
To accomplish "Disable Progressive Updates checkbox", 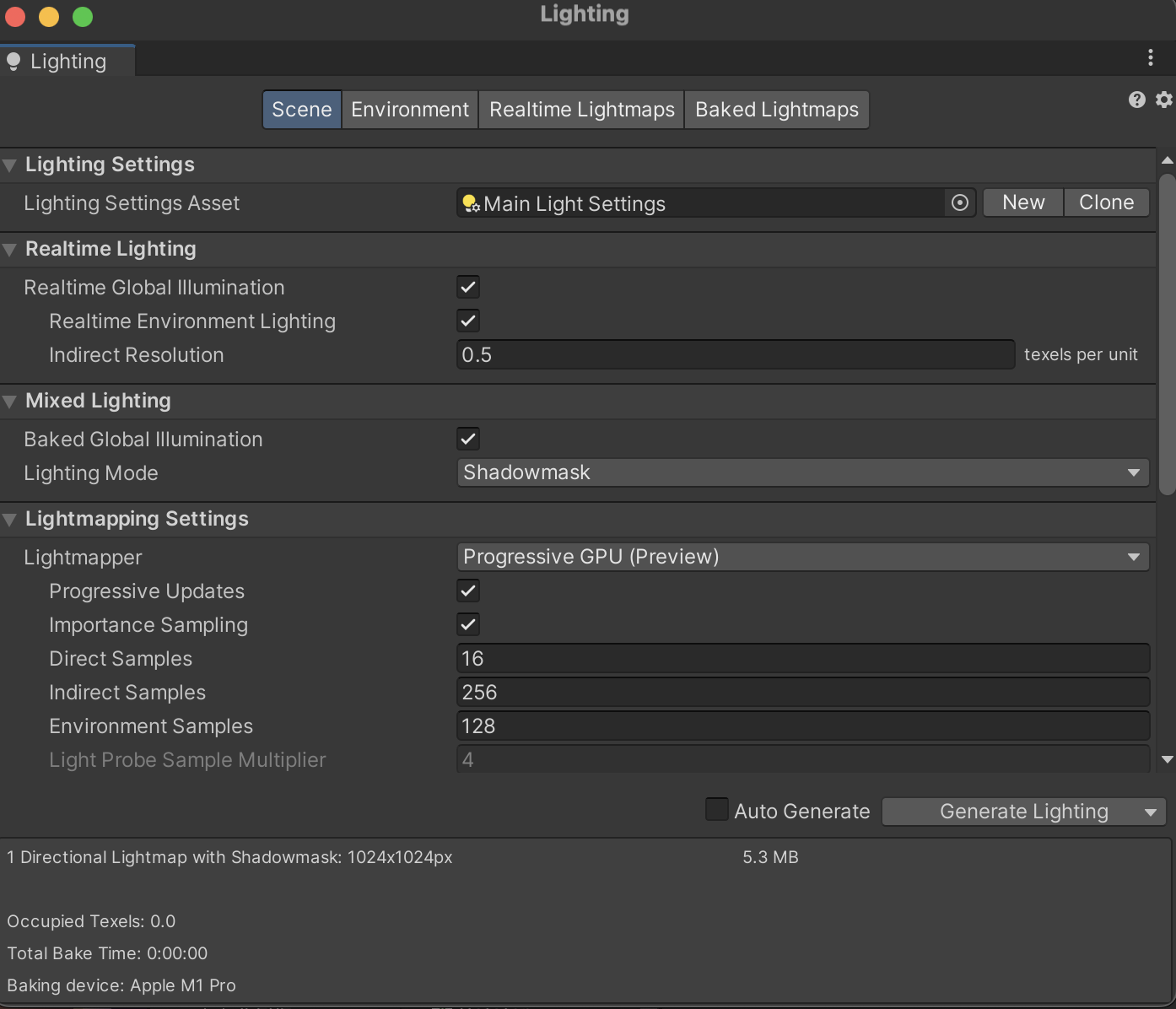I will [x=468, y=591].
